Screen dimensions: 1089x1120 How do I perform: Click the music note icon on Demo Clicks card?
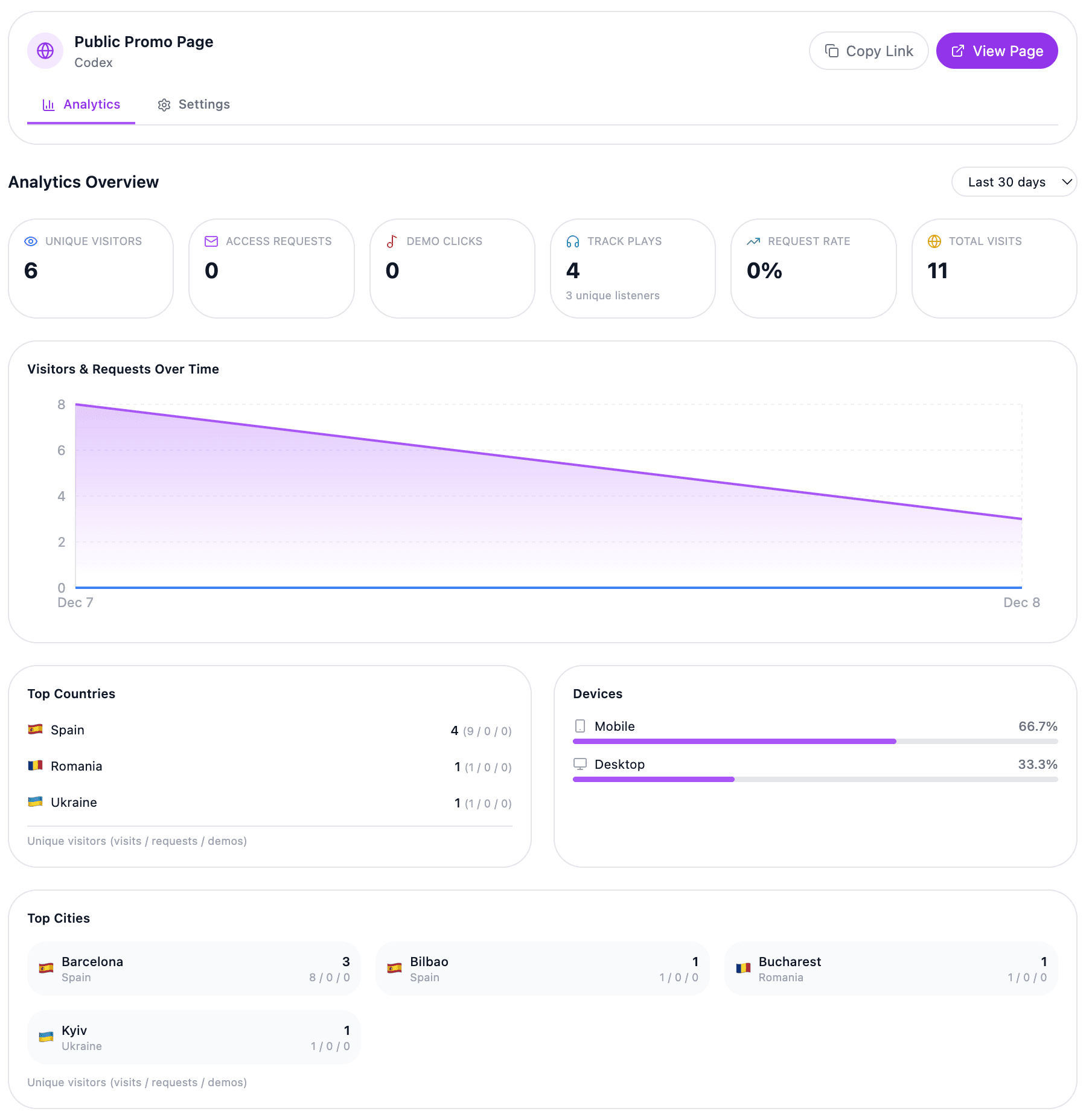coord(392,241)
